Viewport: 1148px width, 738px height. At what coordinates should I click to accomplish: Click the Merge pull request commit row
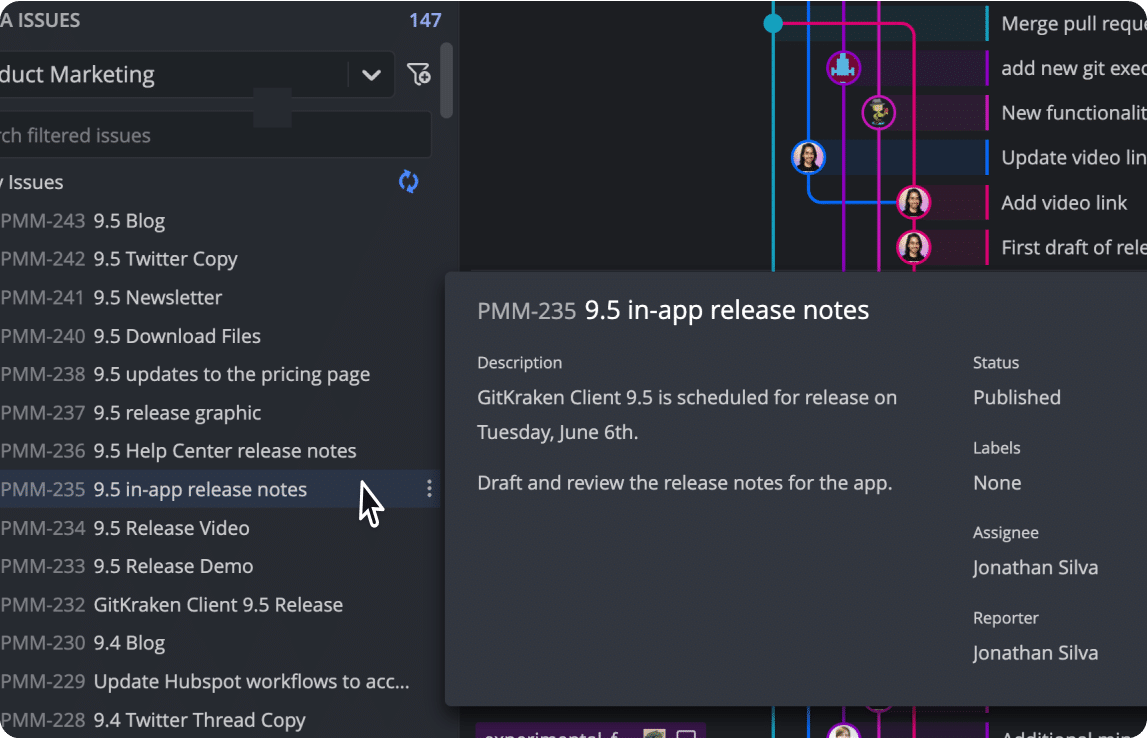pos(1070,22)
